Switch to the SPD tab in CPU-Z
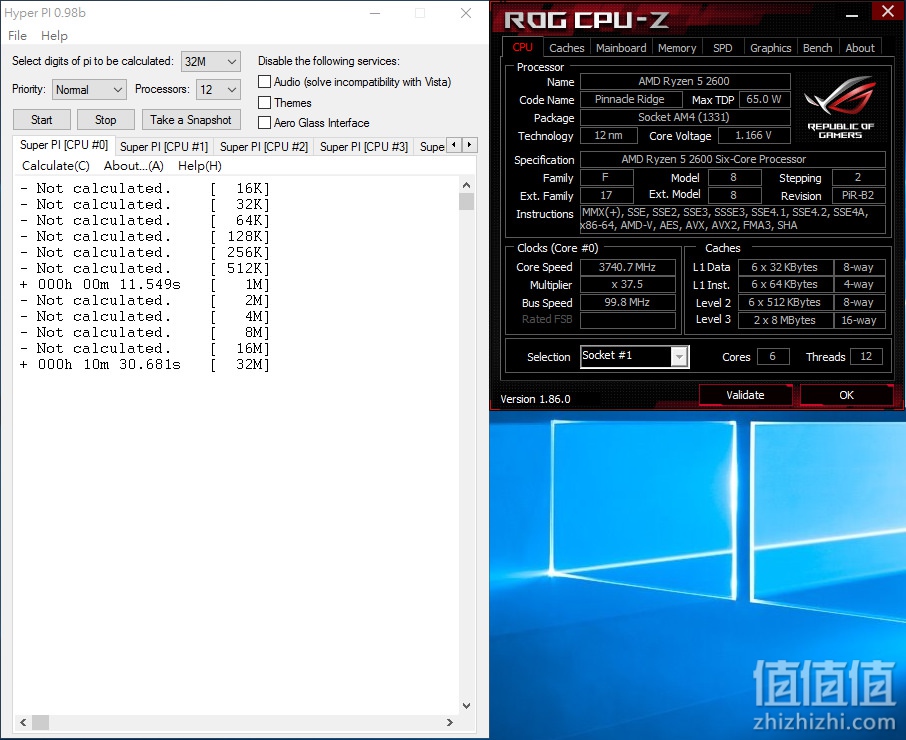 (723, 48)
